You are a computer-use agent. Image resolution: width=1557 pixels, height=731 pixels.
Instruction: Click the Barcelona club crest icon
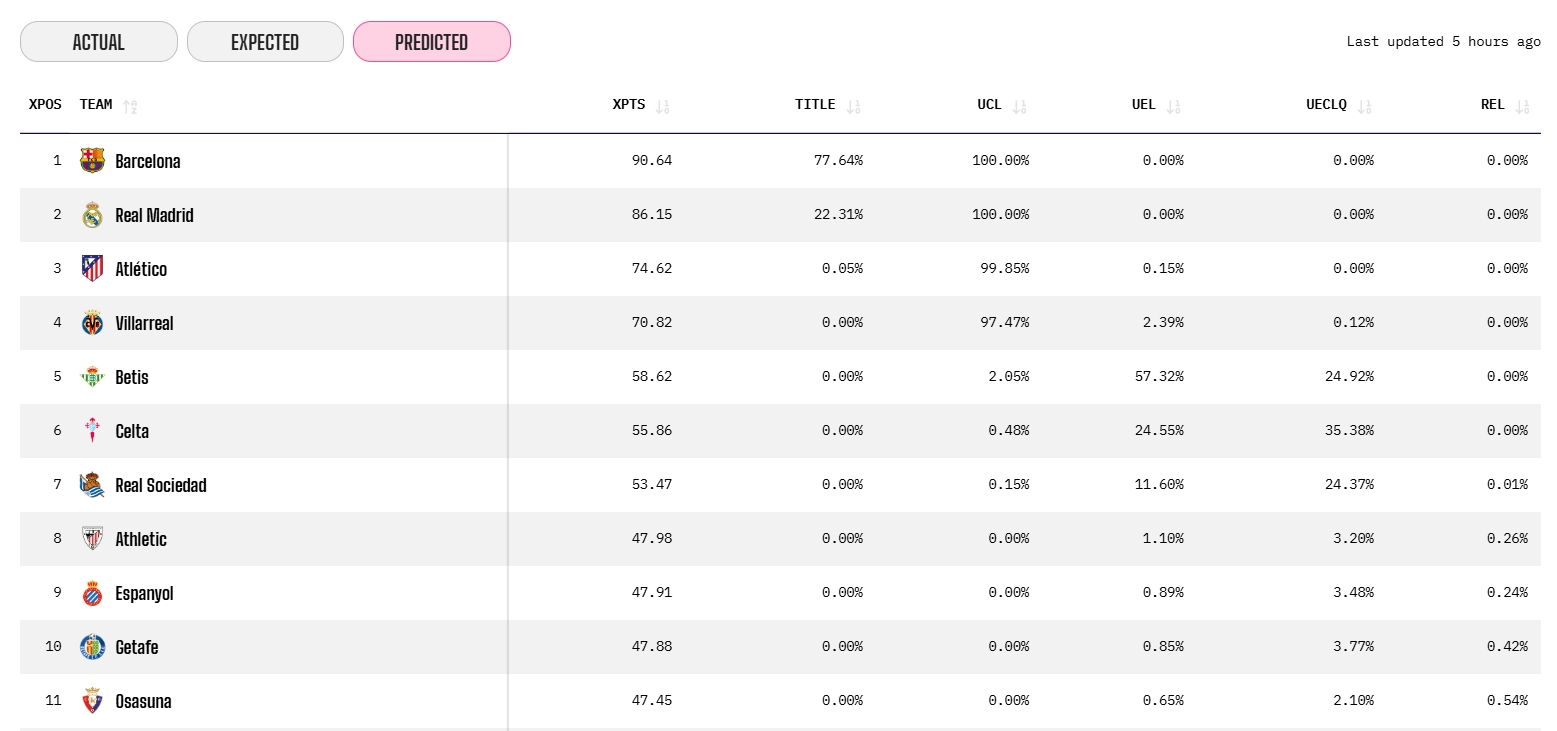[x=92, y=160]
